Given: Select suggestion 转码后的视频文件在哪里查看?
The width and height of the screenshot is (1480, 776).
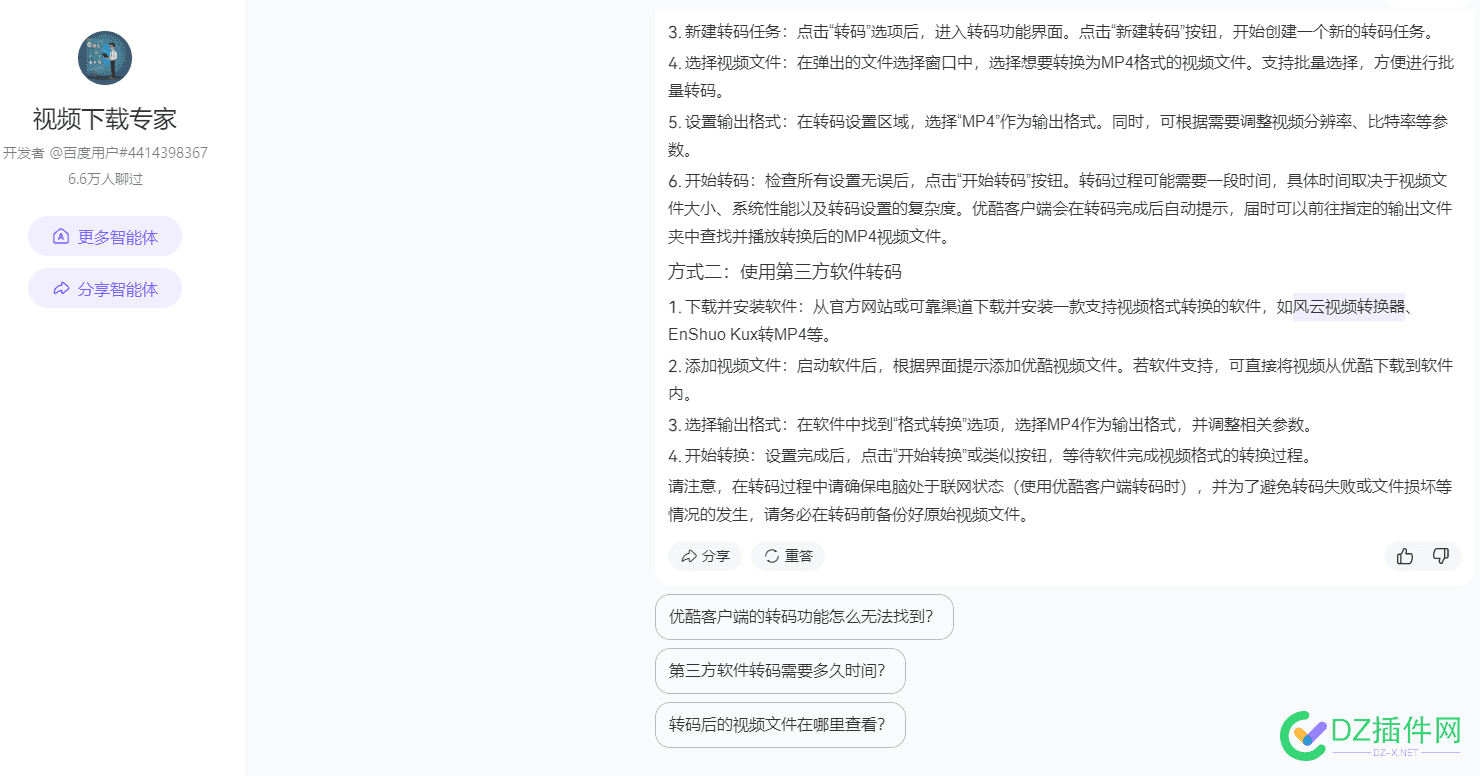Looking at the screenshot, I should point(780,724).
